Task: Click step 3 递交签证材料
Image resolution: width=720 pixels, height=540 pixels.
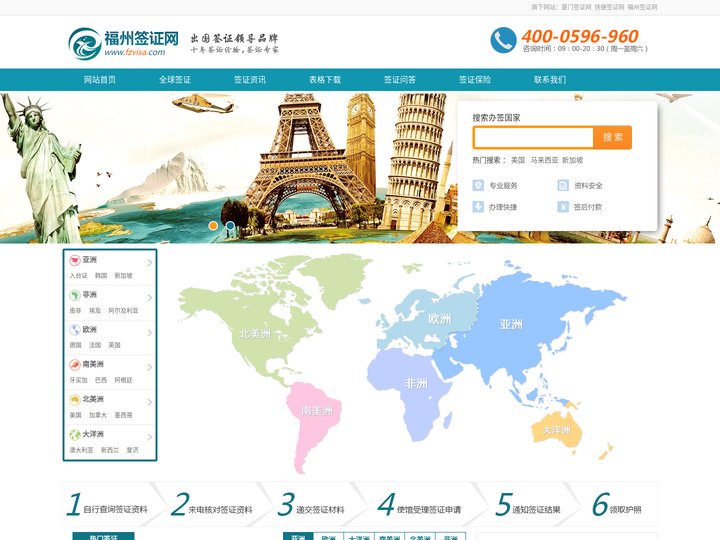Action: pyautogui.click(x=311, y=505)
